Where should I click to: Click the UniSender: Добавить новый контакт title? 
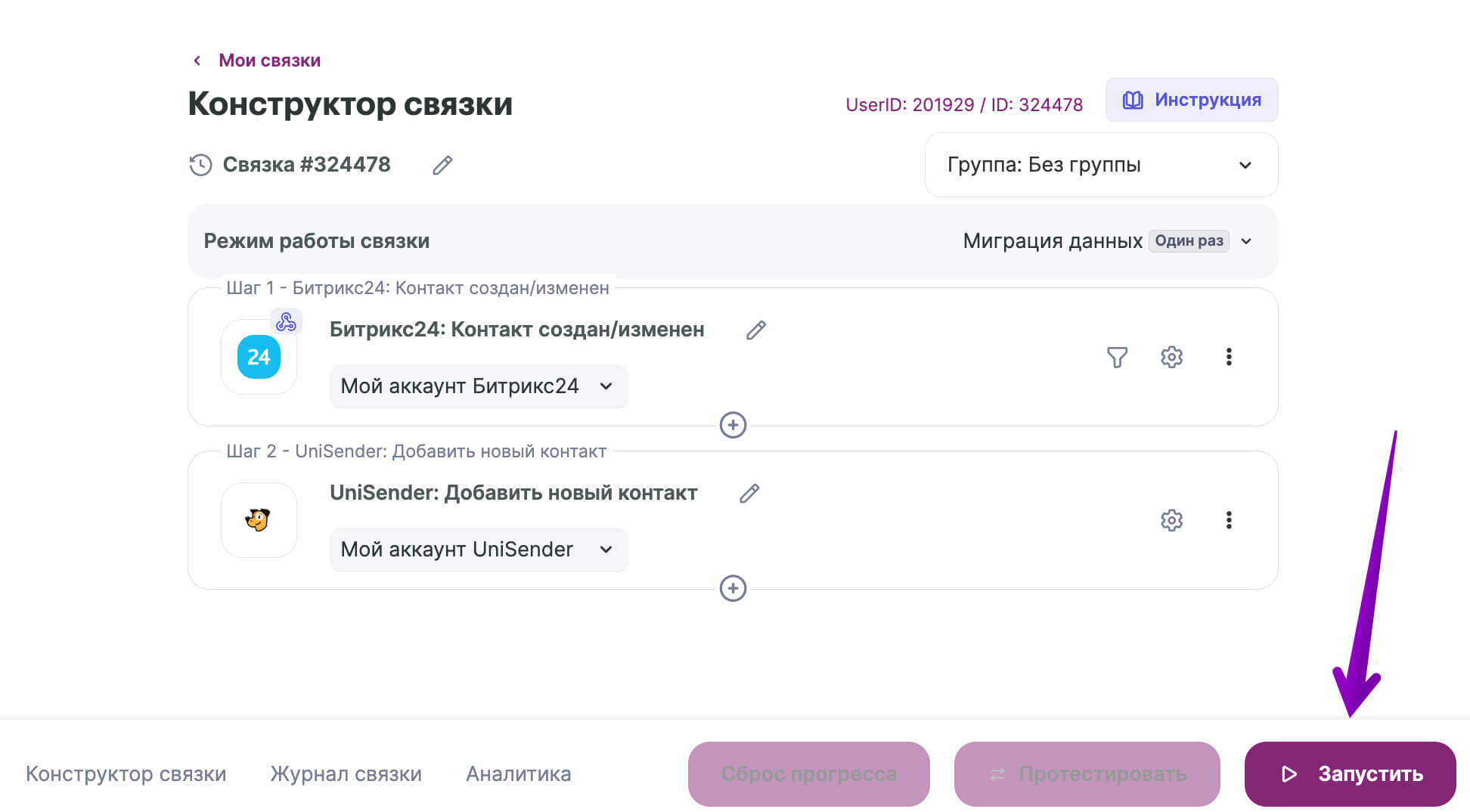513,493
